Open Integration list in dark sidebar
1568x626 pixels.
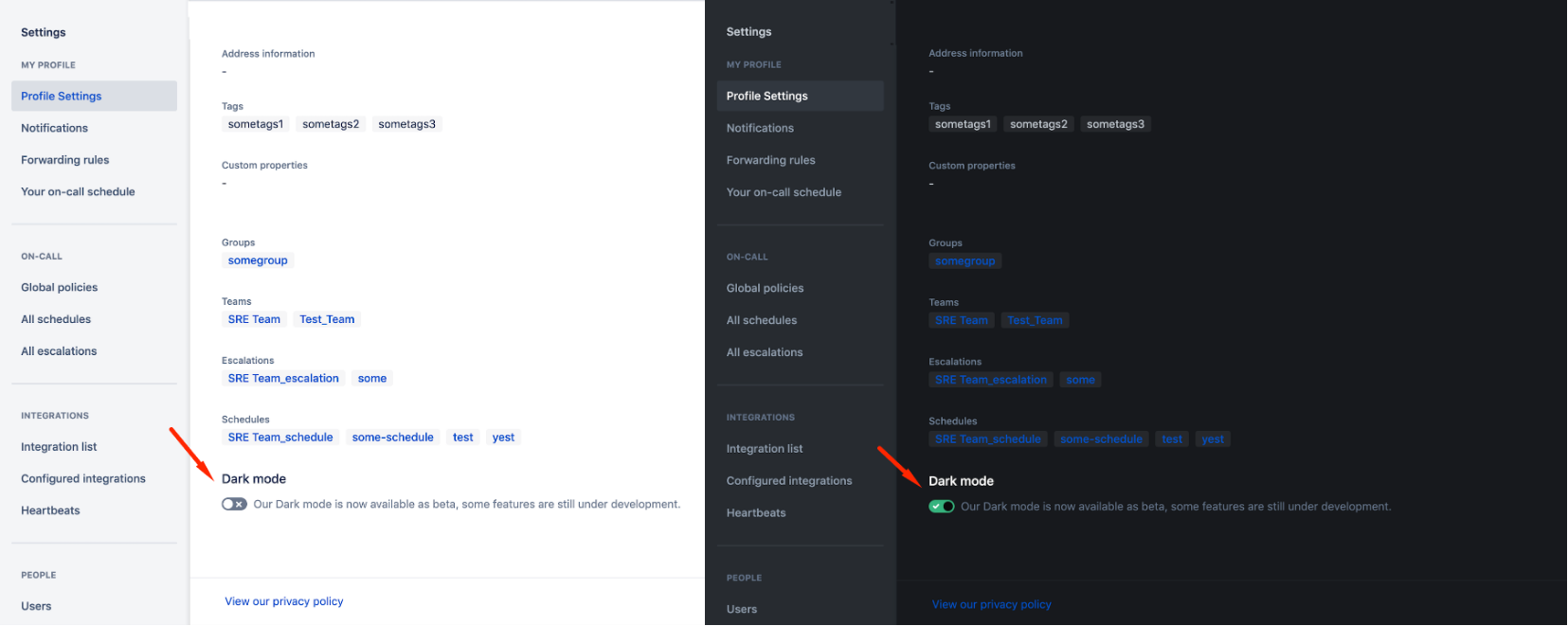click(x=765, y=449)
